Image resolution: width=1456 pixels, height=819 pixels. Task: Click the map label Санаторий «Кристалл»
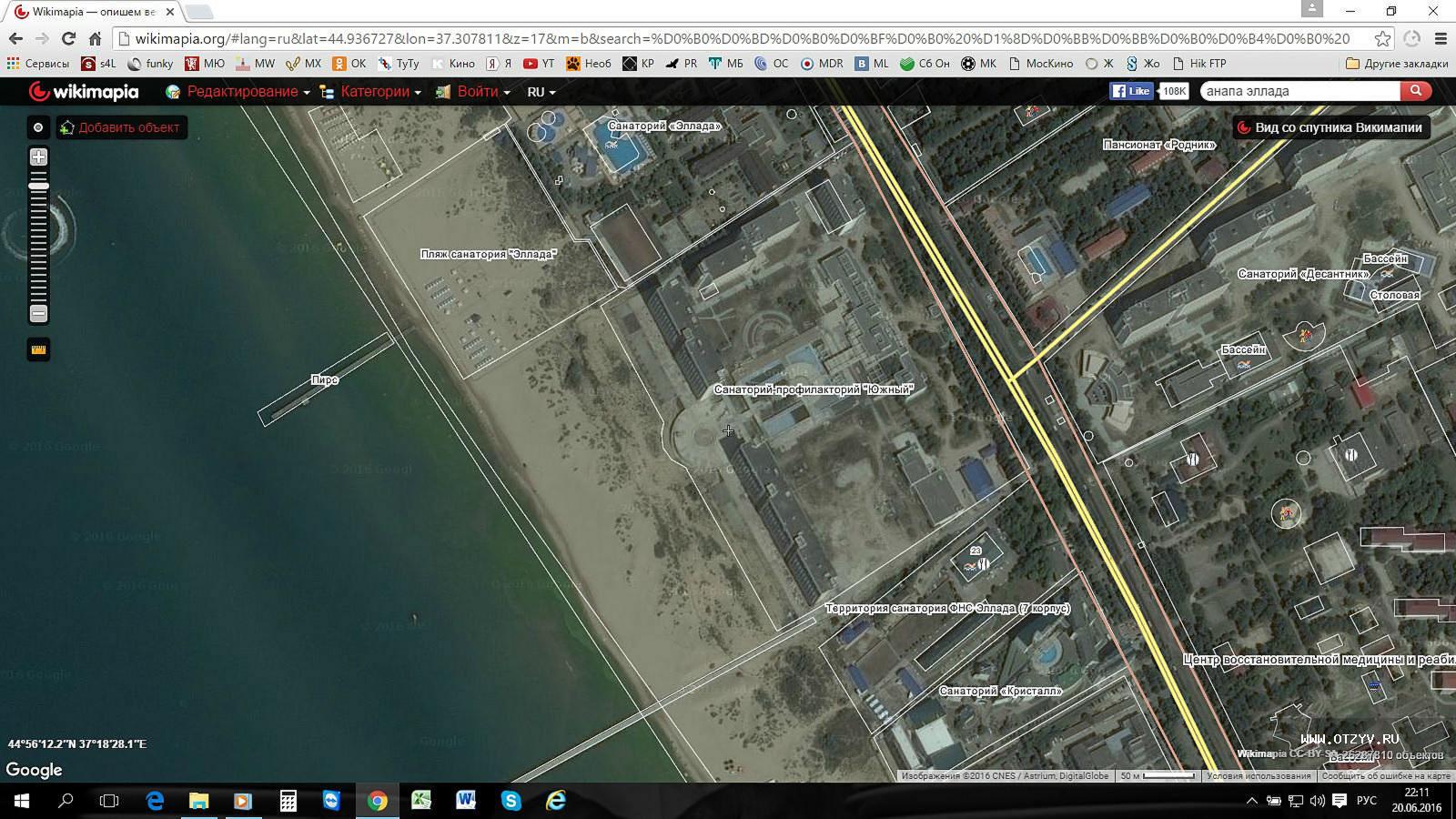pyautogui.click(x=1001, y=691)
